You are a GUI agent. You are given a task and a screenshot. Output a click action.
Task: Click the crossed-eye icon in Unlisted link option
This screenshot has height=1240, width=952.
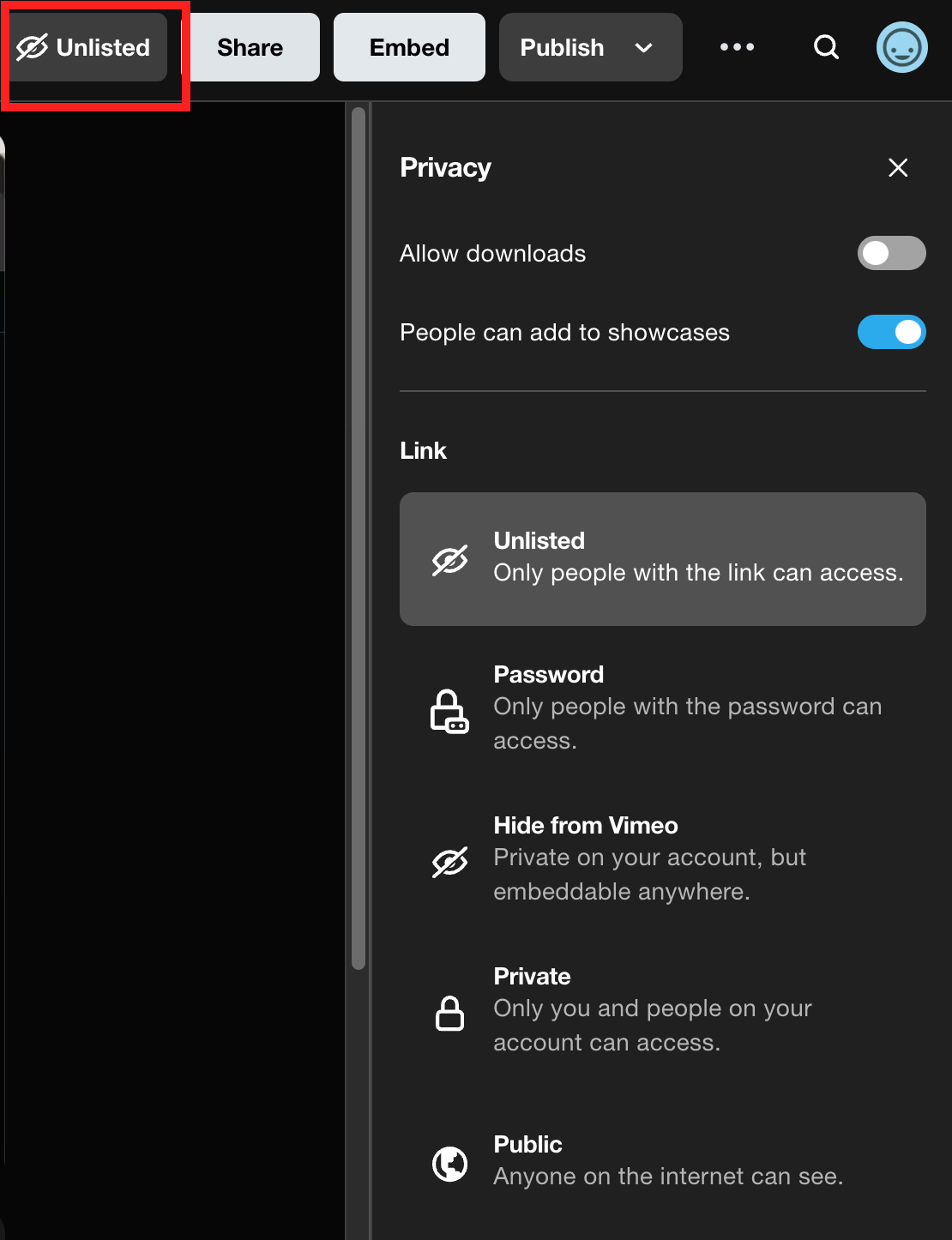tap(449, 560)
